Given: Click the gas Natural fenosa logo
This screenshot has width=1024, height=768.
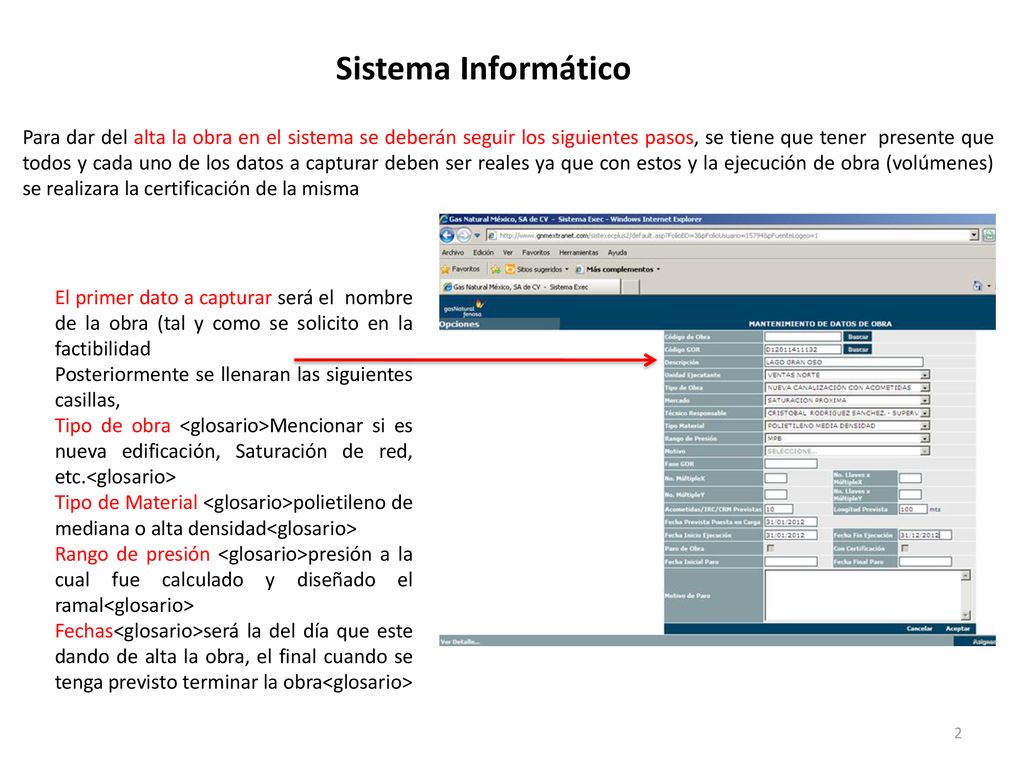Looking at the screenshot, I should (x=464, y=308).
